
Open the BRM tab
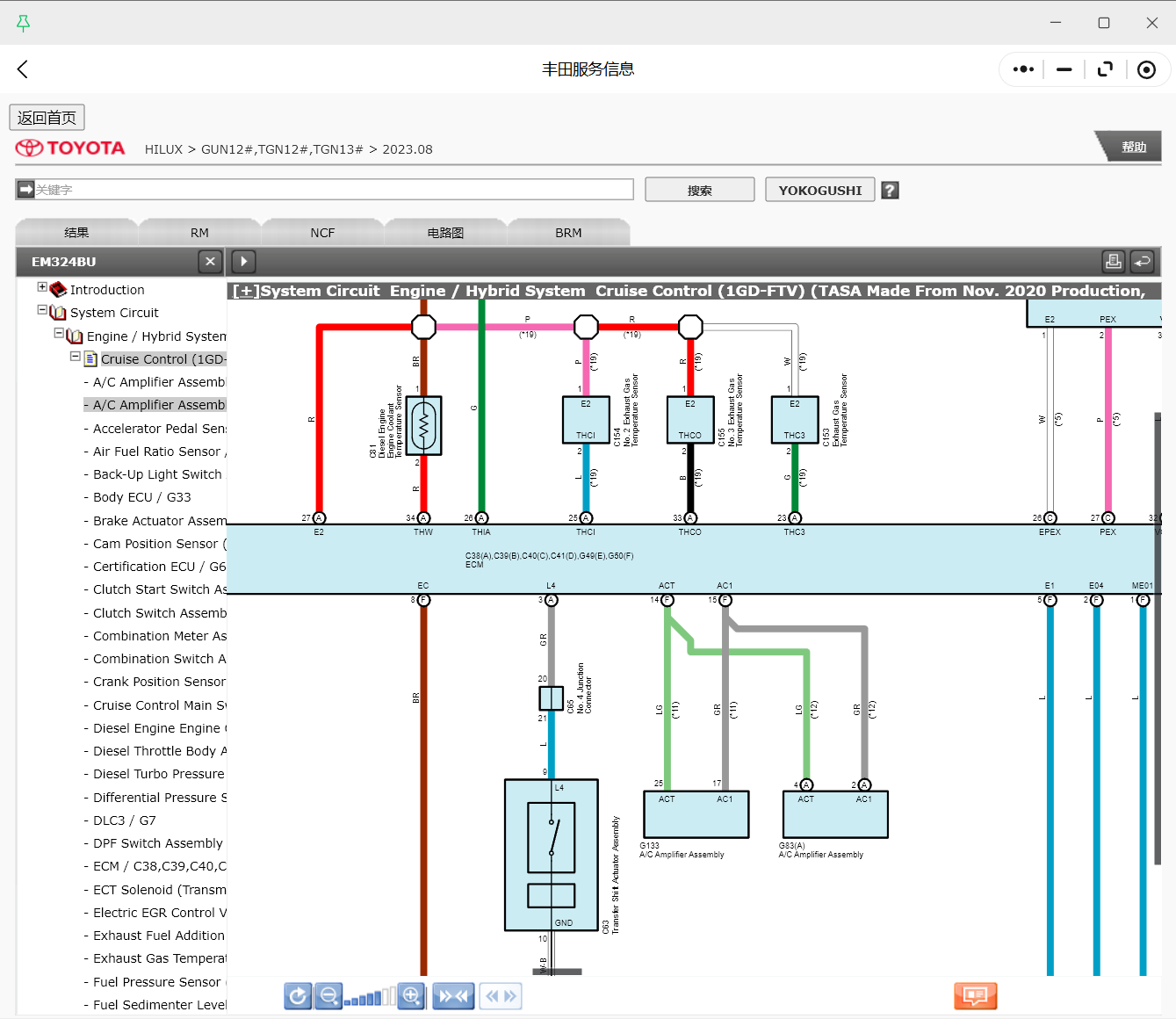coord(569,231)
